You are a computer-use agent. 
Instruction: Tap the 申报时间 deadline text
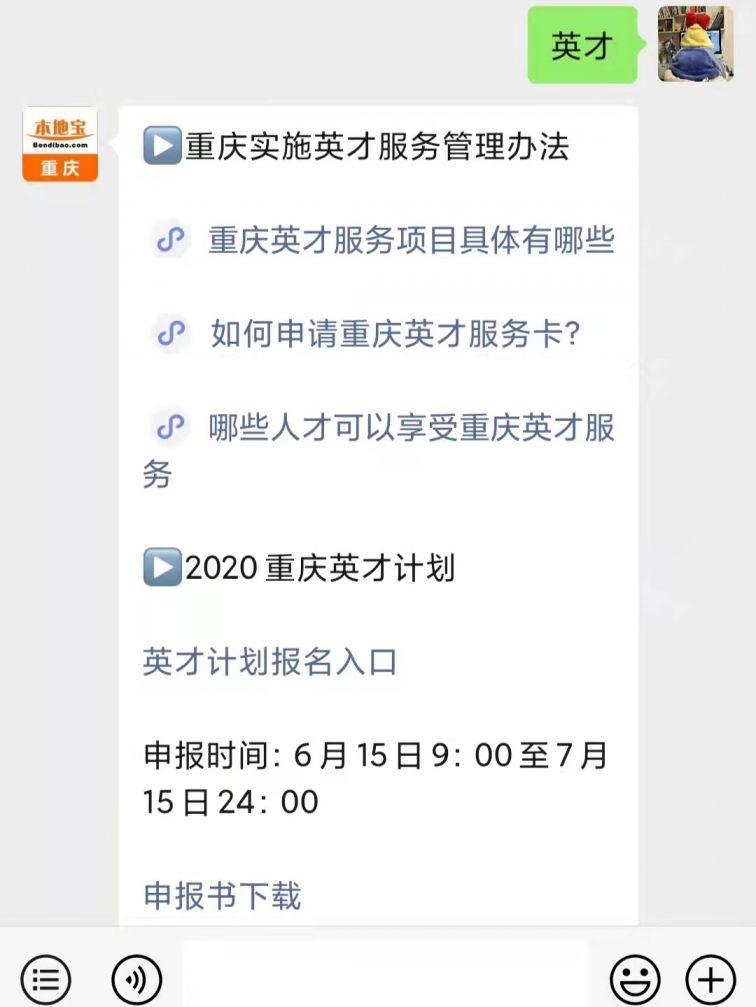click(375, 778)
